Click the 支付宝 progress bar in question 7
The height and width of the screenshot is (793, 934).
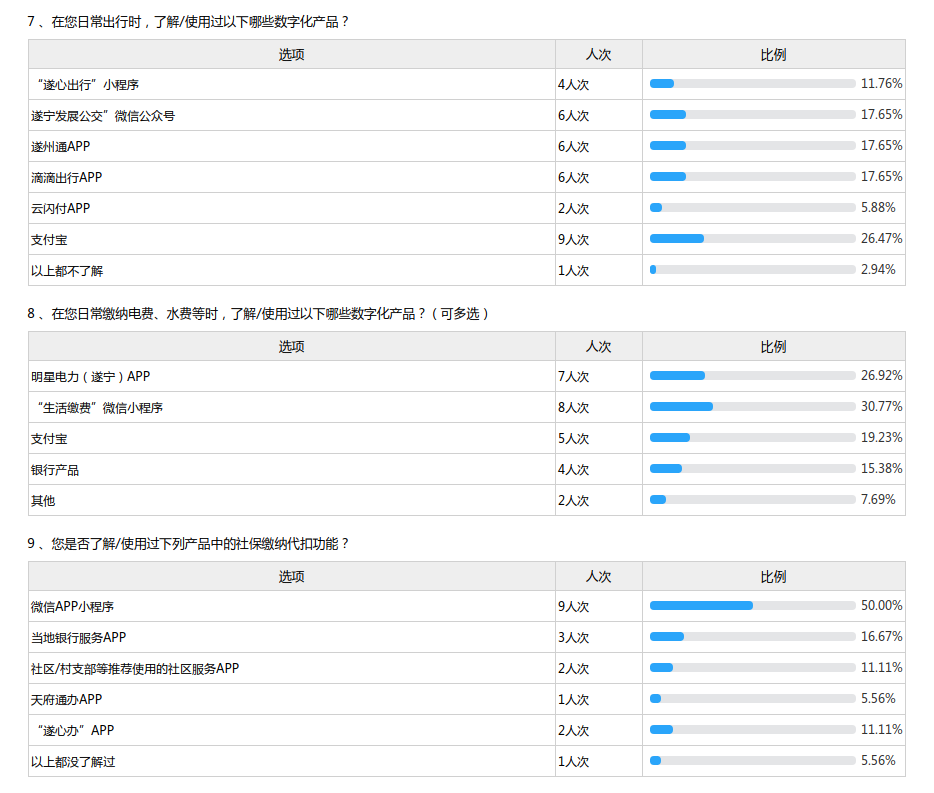(x=752, y=239)
